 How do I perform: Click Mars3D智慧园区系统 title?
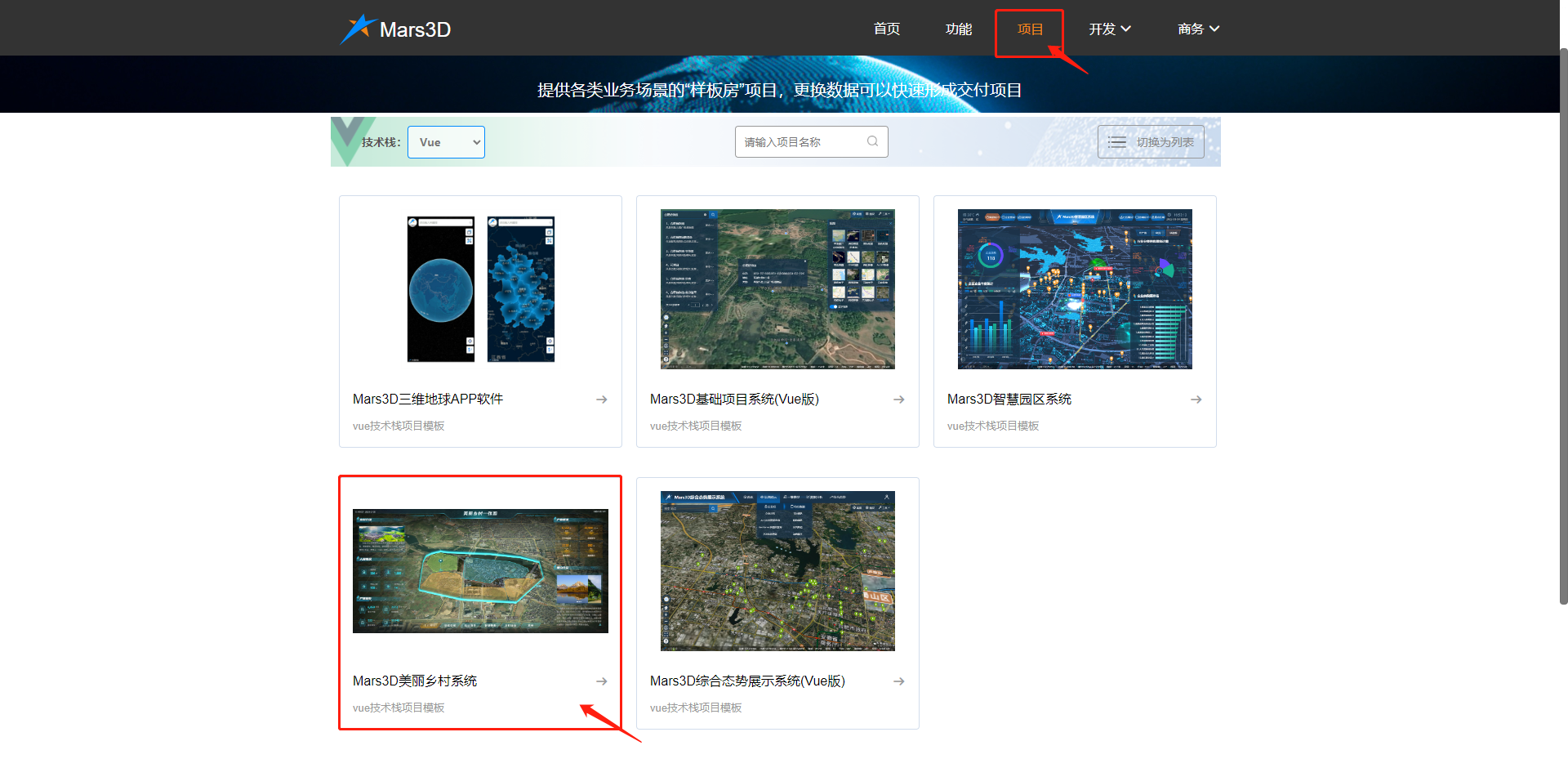coord(1009,400)
